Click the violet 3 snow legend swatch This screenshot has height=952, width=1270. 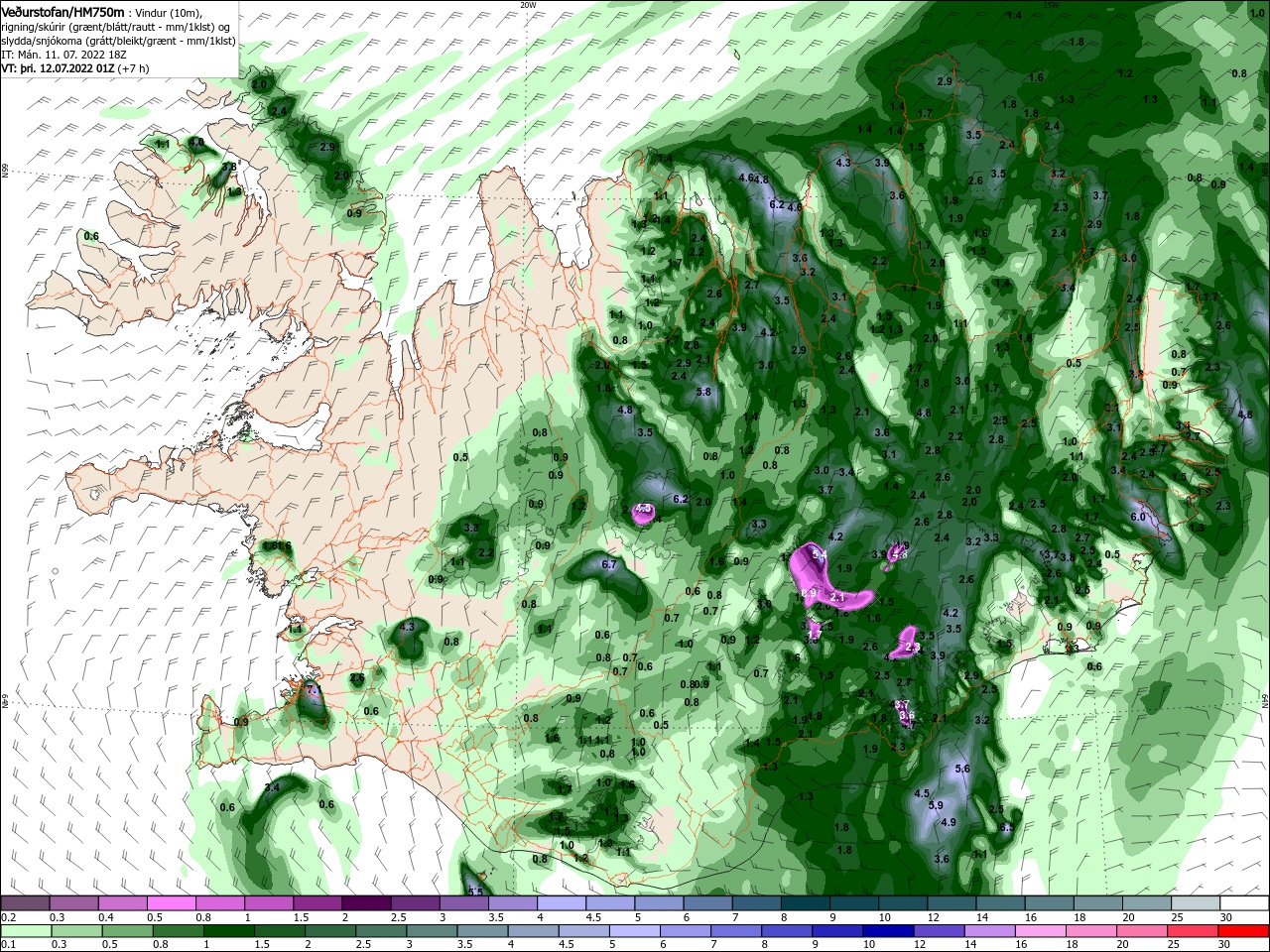[464, 903]
